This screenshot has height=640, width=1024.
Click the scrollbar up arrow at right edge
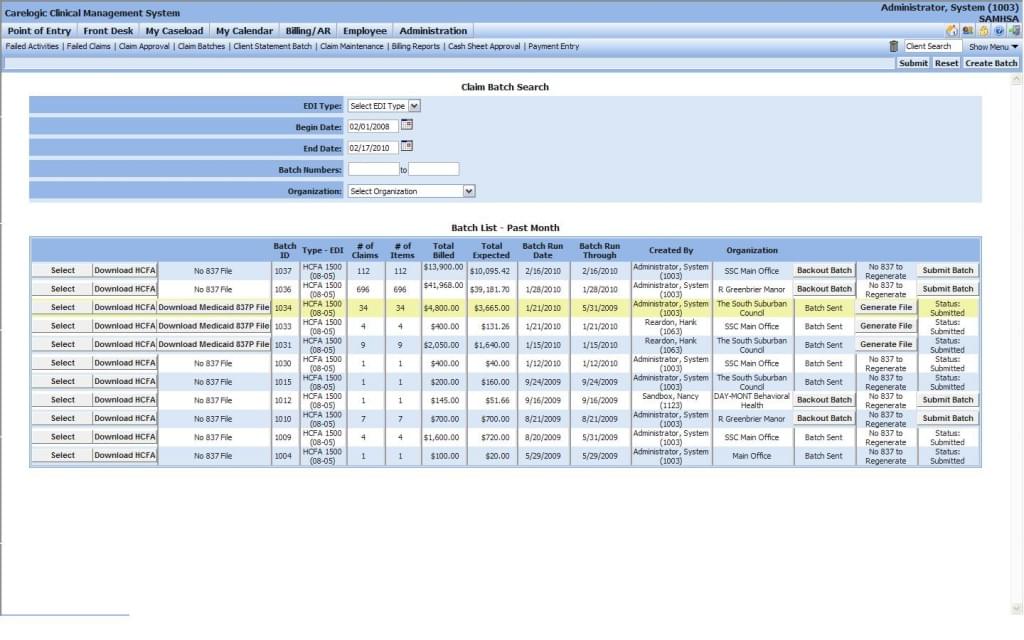(x=1016, y=80)
